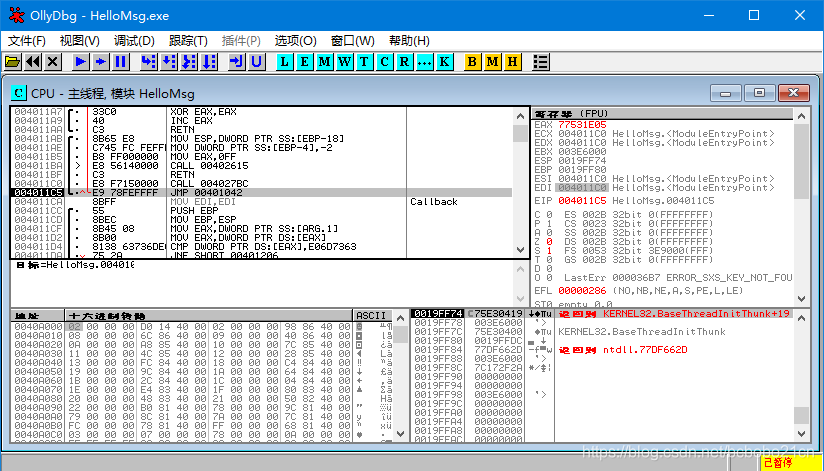
Task: Open the 帮助(H) menu
Action: pos(409,40)
